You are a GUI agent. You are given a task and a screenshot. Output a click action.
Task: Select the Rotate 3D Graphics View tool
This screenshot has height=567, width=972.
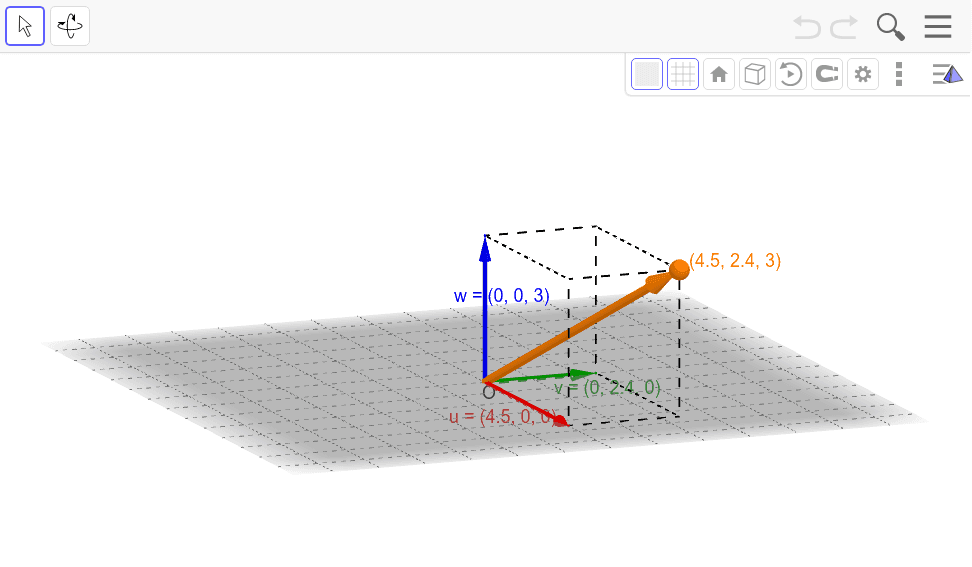coord(70,26)
